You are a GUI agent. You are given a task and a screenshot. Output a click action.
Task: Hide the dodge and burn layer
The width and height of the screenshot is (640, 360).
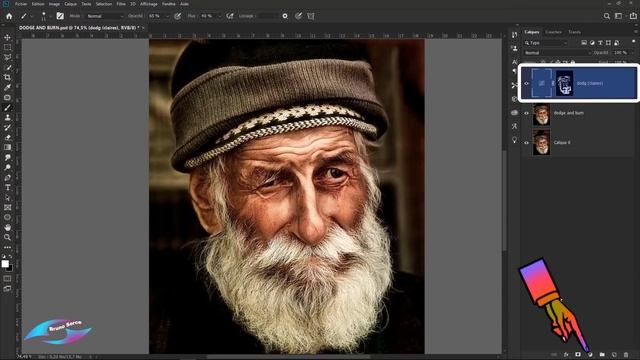tap(526, 113)
